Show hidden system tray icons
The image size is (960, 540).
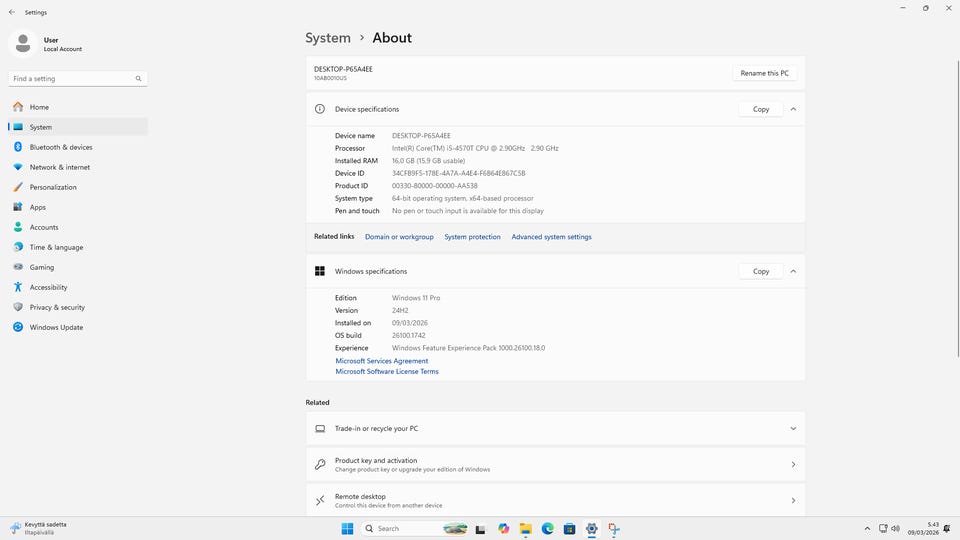click(867, 528)
